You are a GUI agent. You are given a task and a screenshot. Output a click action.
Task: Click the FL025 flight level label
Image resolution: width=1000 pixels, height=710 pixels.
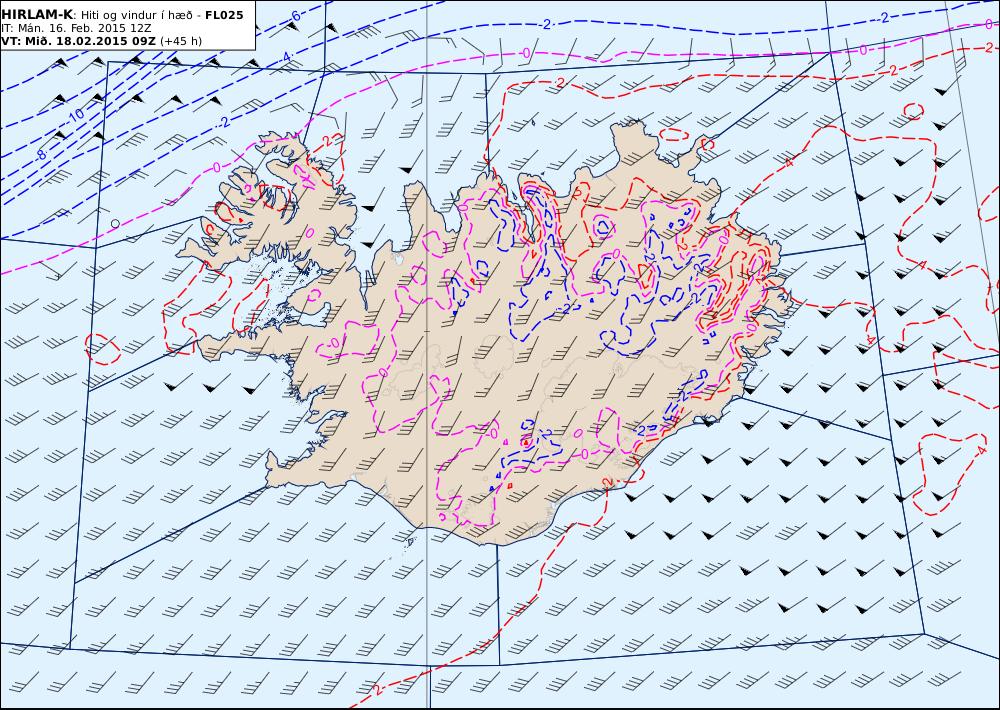[224, 15]
